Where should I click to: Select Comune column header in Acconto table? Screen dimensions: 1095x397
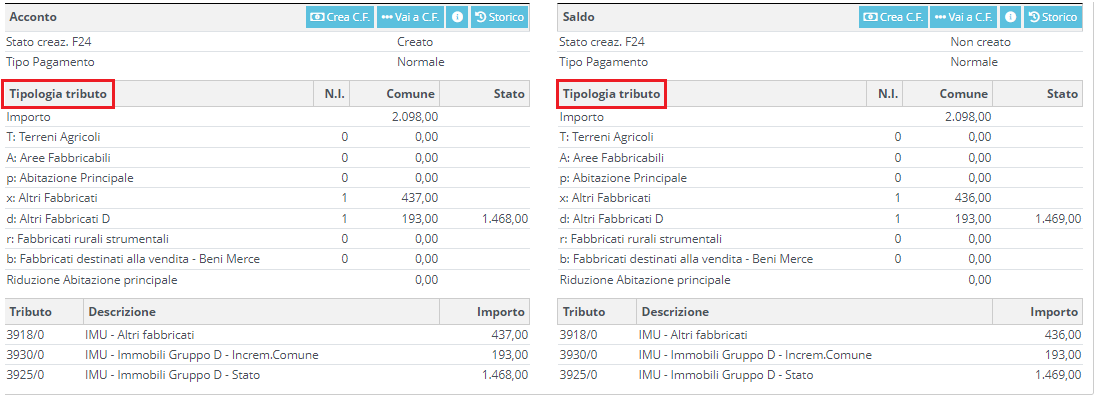[412, 94]
